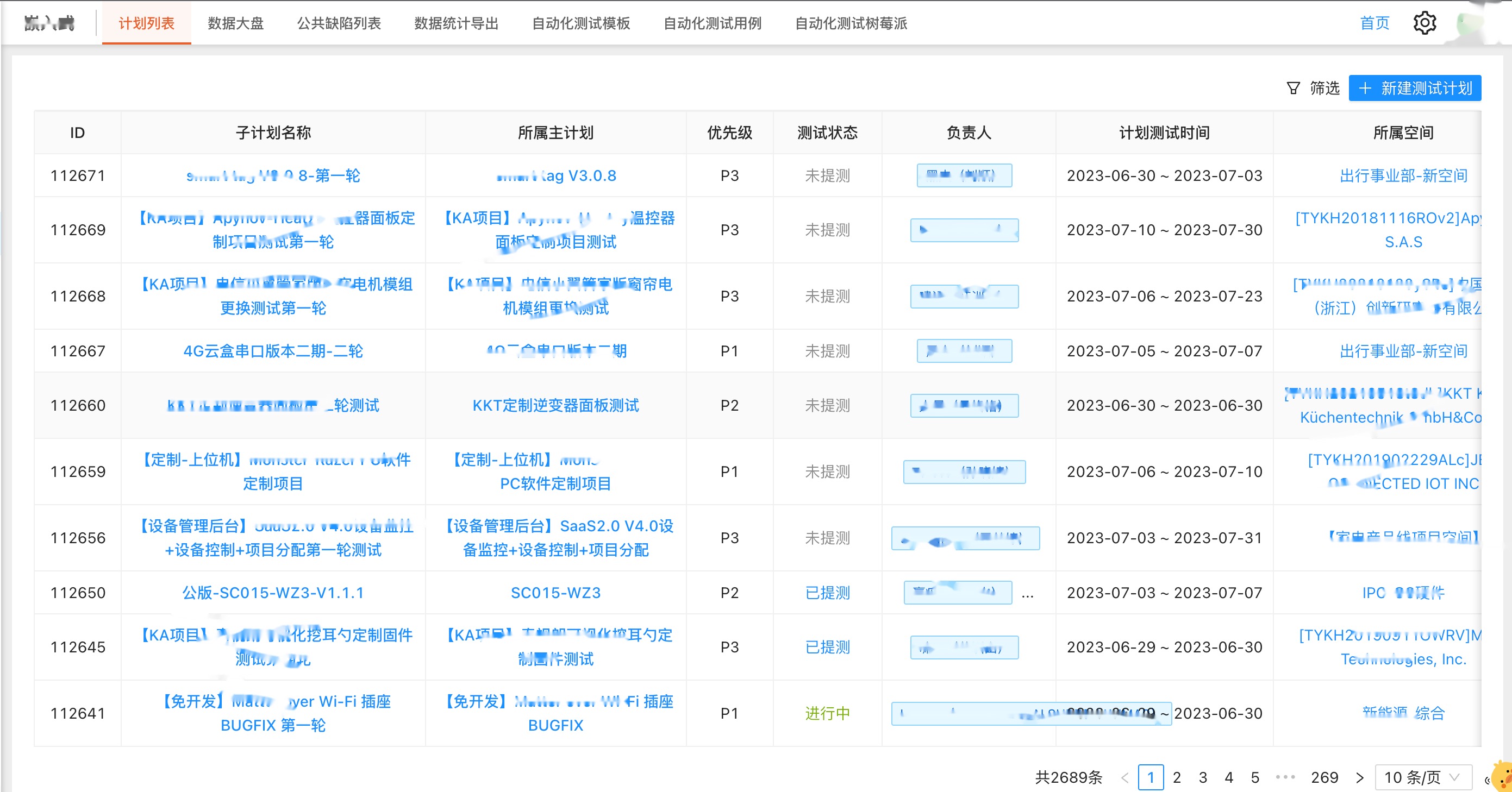Open 新能源 综合 space link

pos(1403,714)
